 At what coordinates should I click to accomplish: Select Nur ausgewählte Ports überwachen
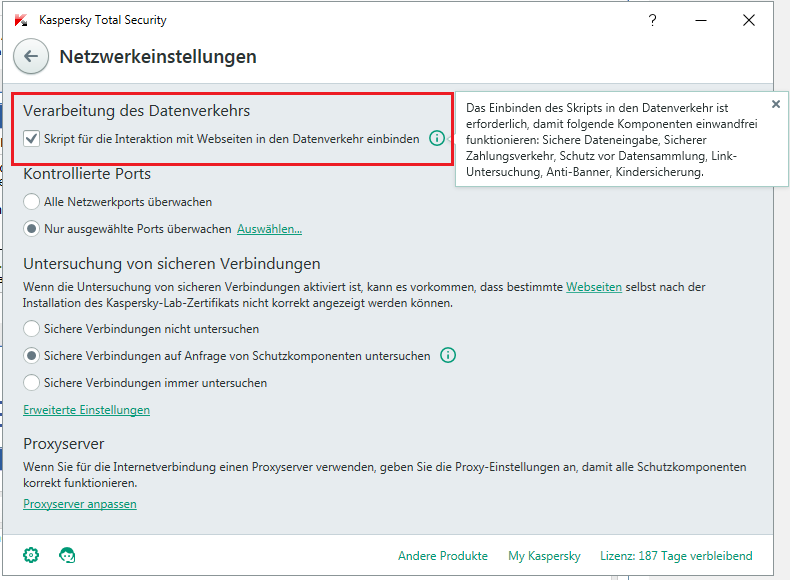(31, 229)
